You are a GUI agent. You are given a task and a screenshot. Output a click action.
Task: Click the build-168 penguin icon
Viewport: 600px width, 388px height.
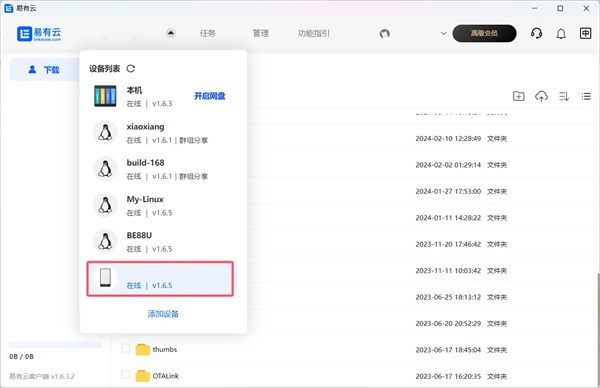click(105, 169)
